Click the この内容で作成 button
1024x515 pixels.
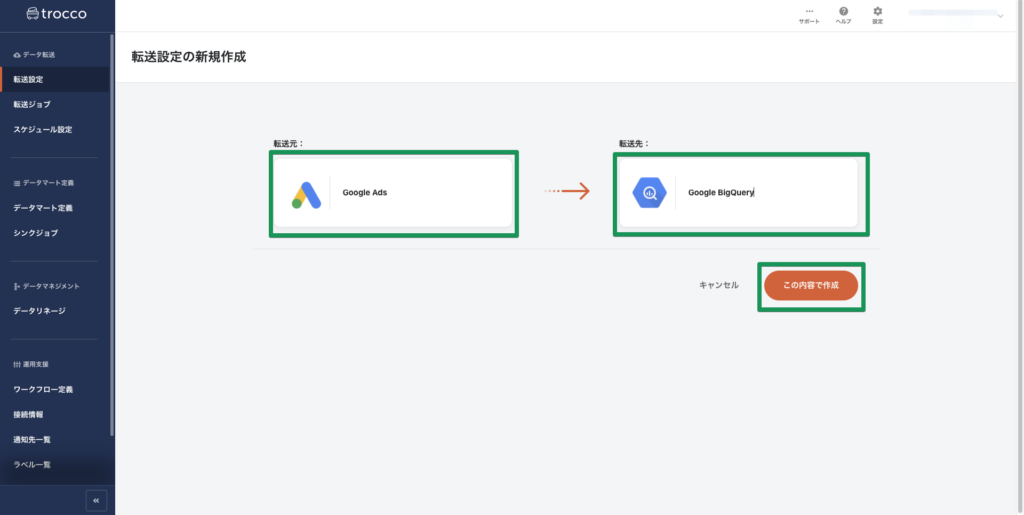(811, 285)
